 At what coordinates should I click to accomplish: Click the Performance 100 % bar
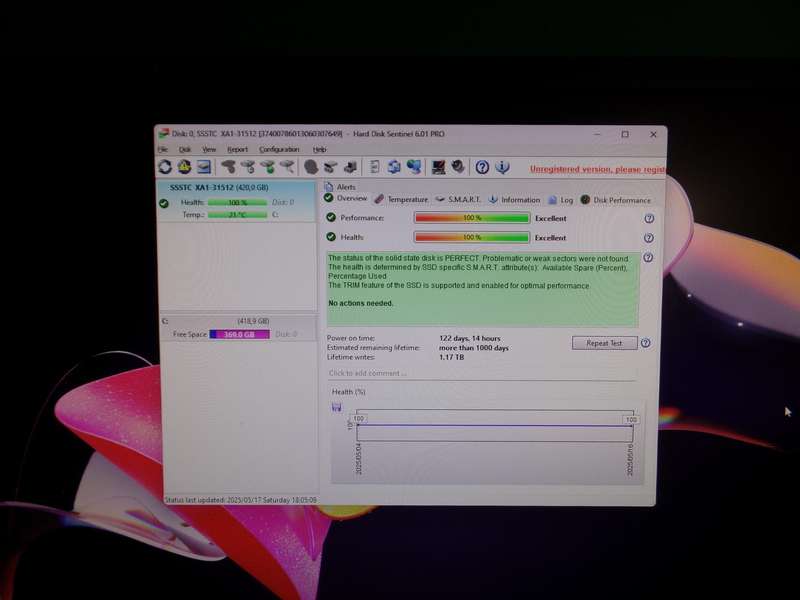pyautogui.click(x=472, y=218)
